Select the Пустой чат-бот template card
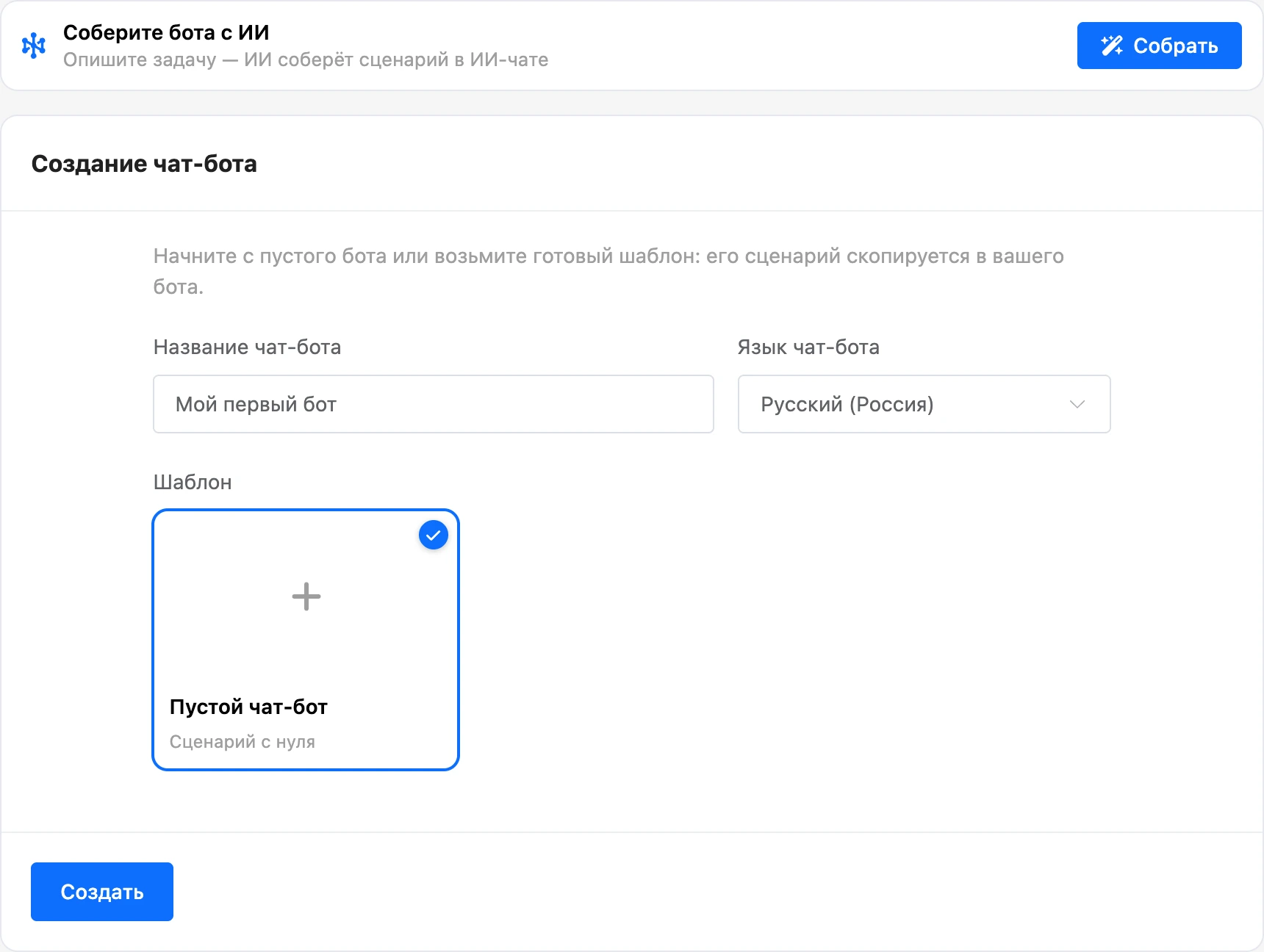The width and height of the screenshot is (1264, 952). [x=306, y=640]
